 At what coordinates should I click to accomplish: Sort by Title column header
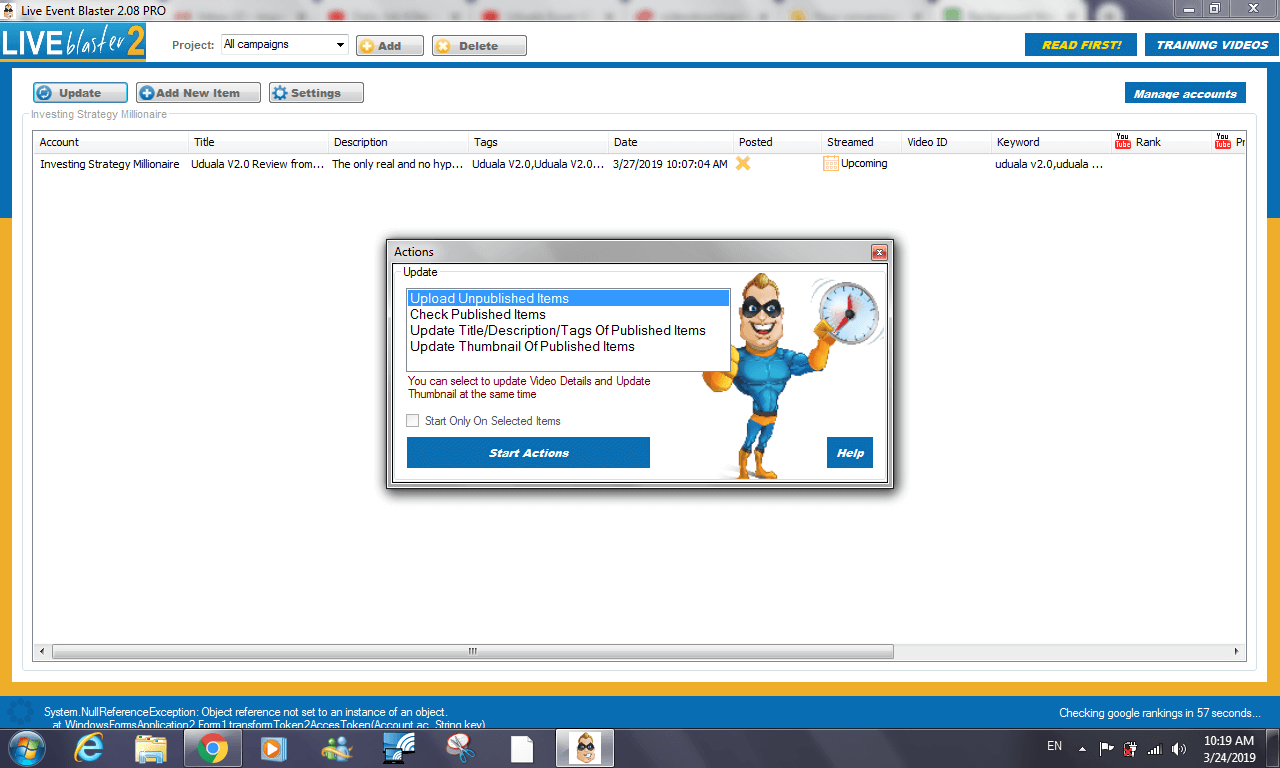259,142
